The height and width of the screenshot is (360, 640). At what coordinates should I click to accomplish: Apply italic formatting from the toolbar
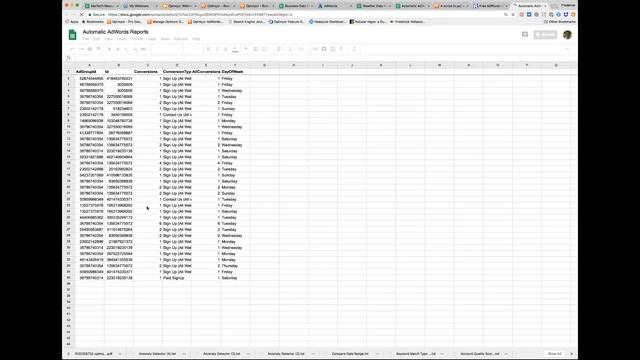pyautogui.click(x=217, y=49)
